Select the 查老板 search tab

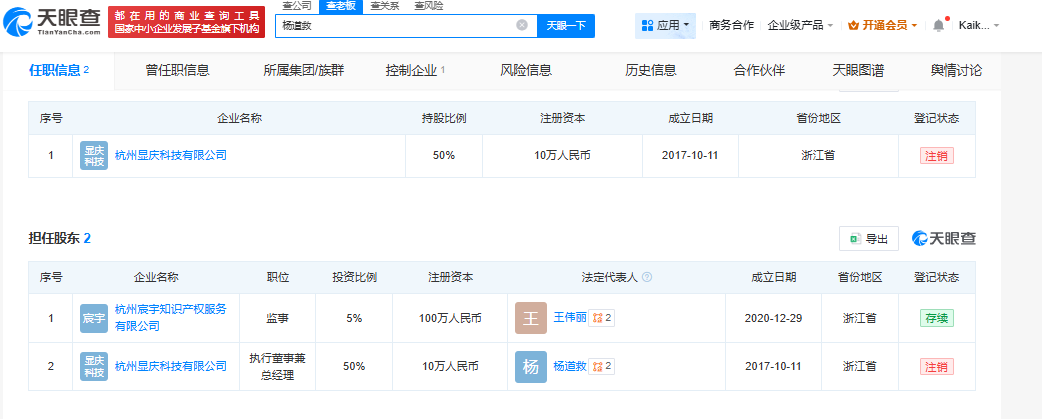click(x=340, y=6)
